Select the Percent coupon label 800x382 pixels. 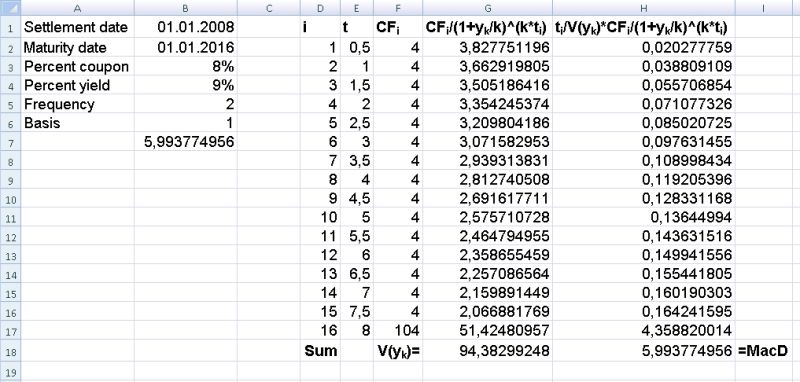point(78,67)
